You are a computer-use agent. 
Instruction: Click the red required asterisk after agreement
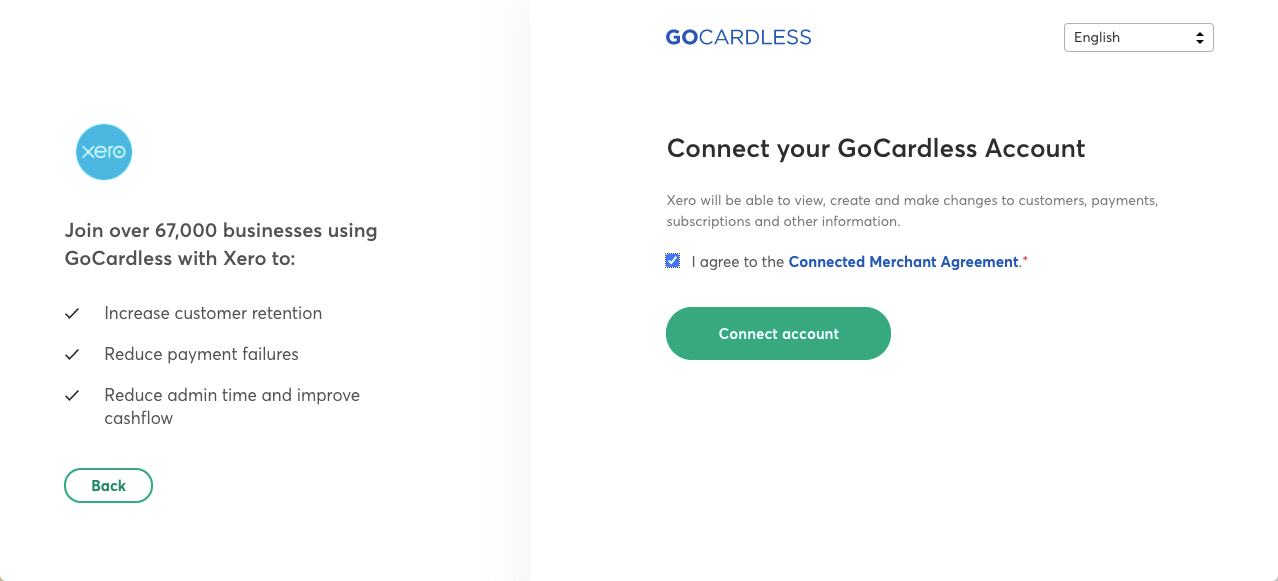(x=1025, y=260)
